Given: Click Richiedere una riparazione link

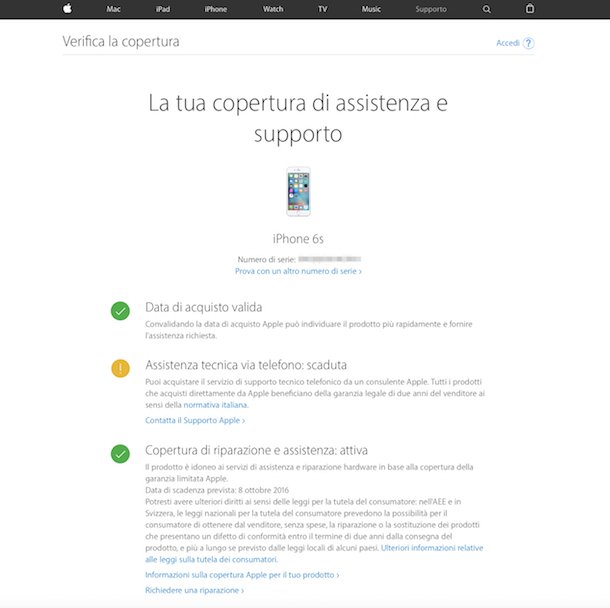Looking at the screenshot, I should click(195, 590).
